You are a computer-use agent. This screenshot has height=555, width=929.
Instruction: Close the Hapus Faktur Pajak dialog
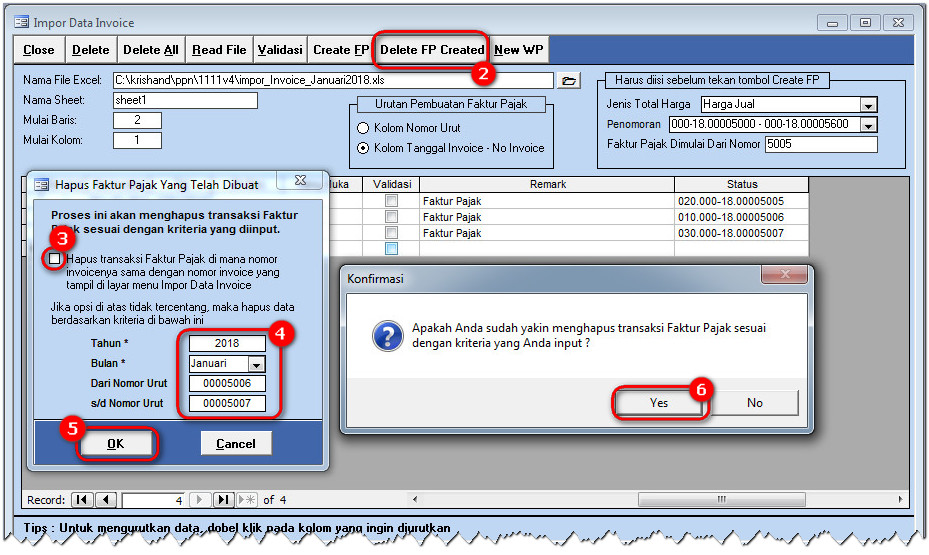pos(299,183)
